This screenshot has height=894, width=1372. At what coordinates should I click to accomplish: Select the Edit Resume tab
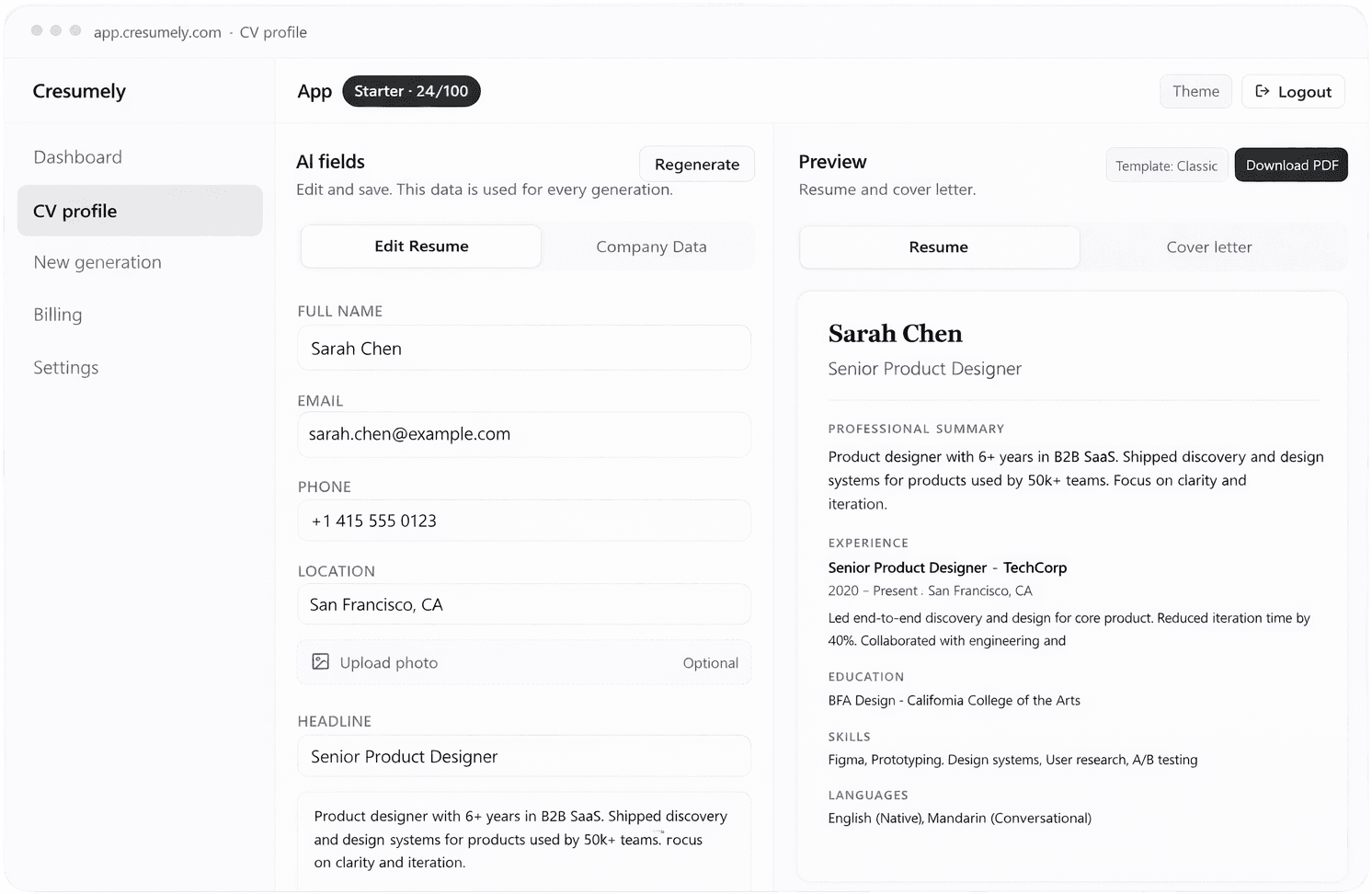pos(420,246)
